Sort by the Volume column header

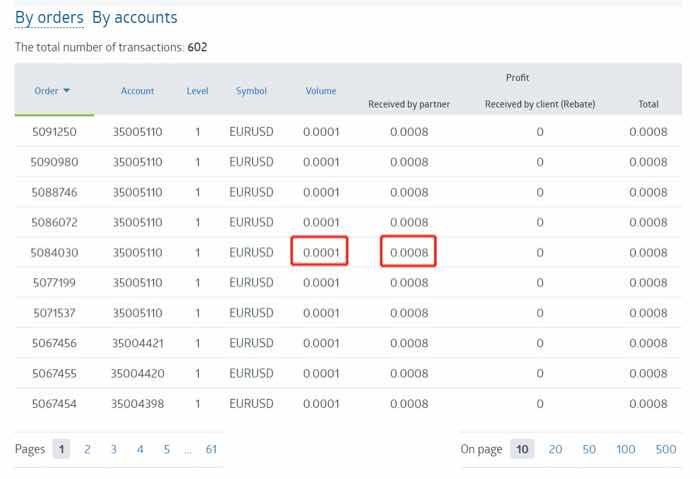321,91
